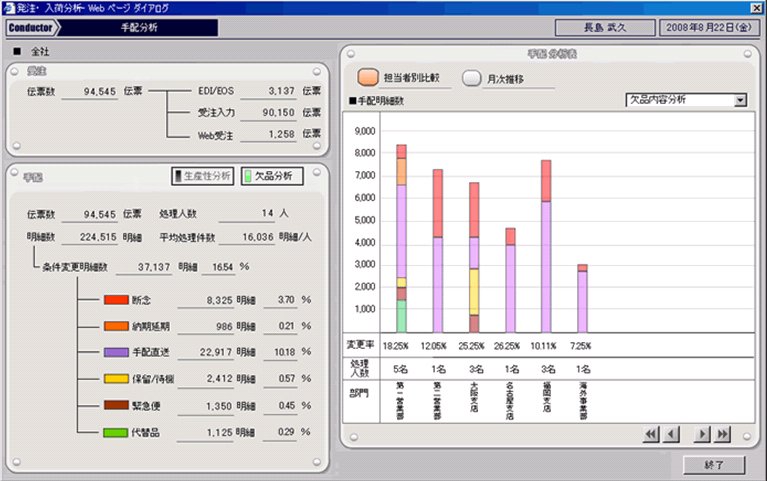This screenshot has width=767, height=481.
Task: Select 月次推移 view toggle
Action: [472, 78]
